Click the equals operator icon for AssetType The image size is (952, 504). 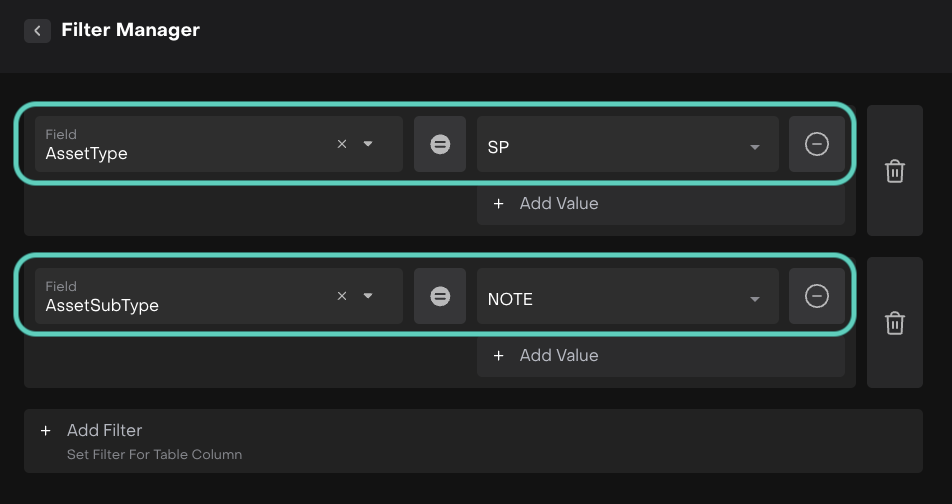[x=440, y=144]
